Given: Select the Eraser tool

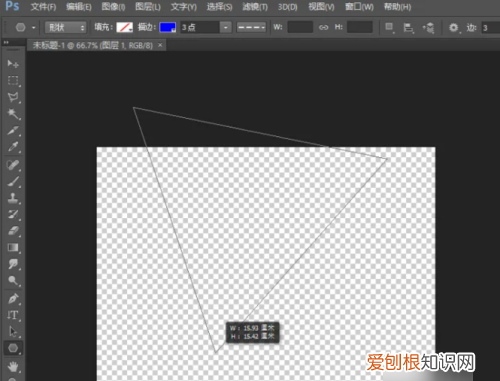Looking at the screenshot, I should [13, 231].
